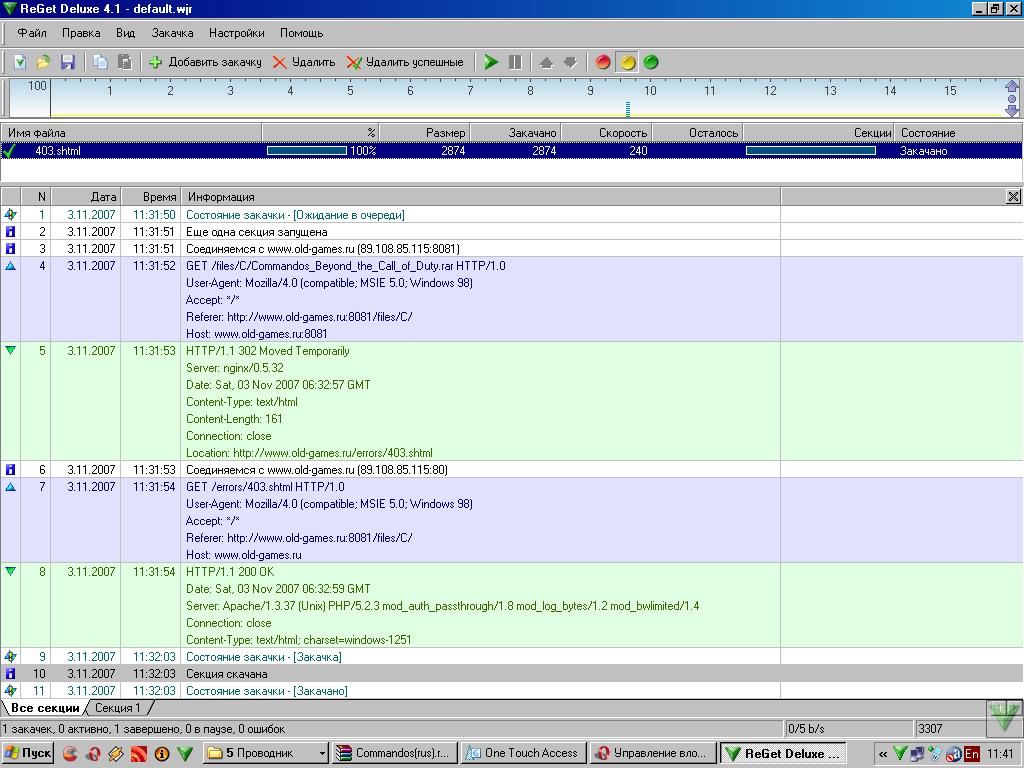This screenshot has width=1024, height=768.
Task: Click Удалить успешные button
Action: pyautogui.click(x=405, y=62)
